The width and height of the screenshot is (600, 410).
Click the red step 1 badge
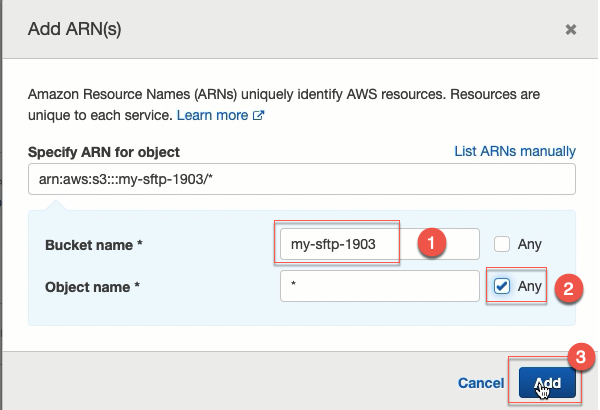pos(432,243)
